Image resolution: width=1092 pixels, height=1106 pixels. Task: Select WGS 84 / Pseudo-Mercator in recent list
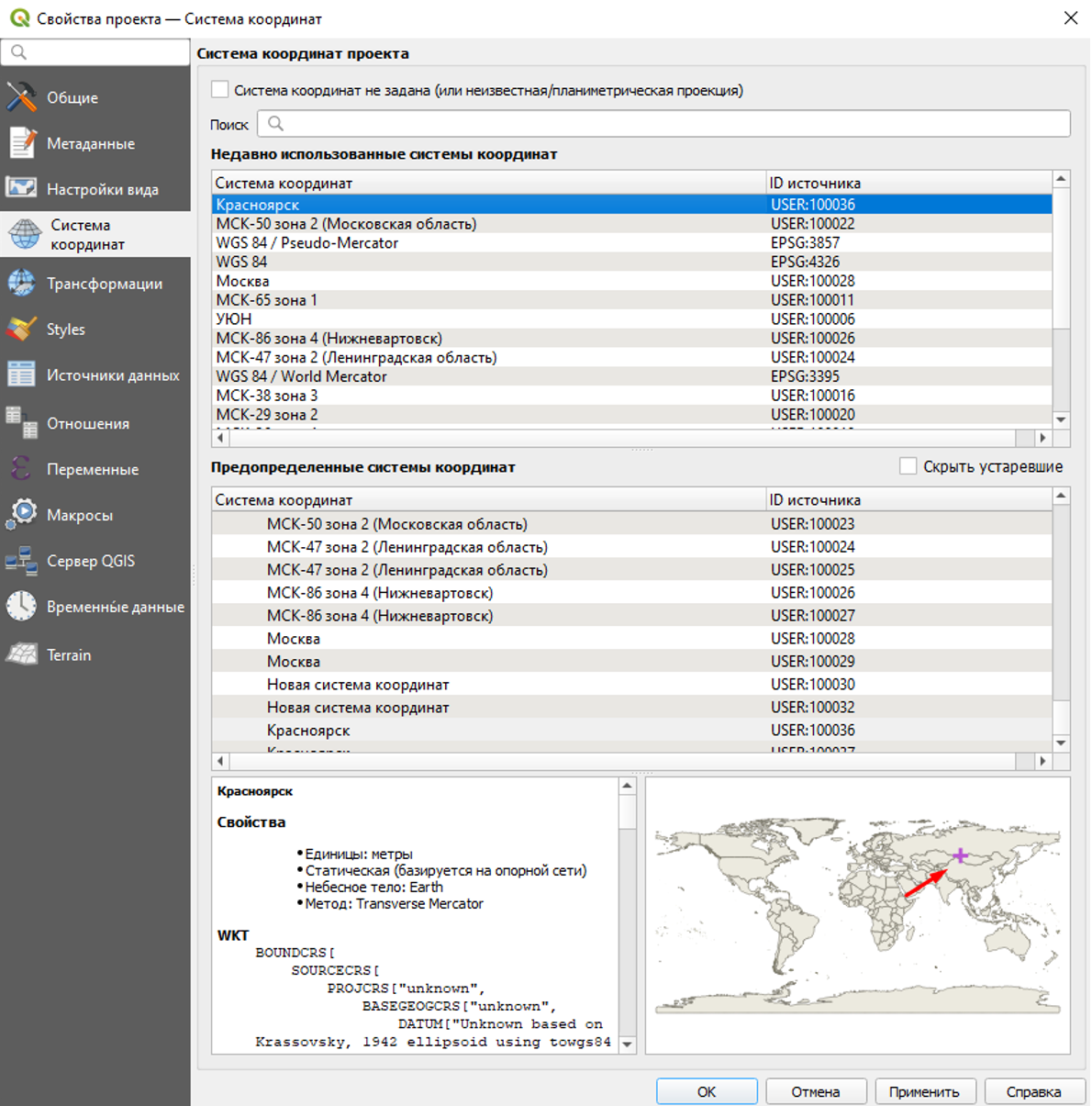(307, 243)
